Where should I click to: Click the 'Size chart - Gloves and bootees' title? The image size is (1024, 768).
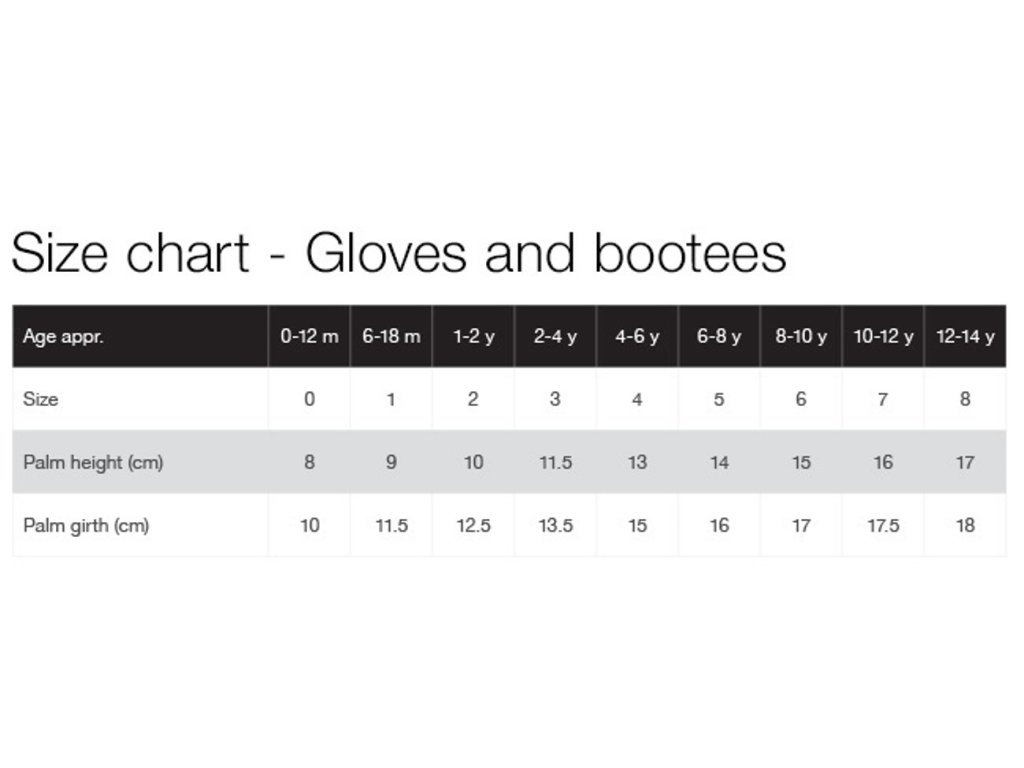398,253
